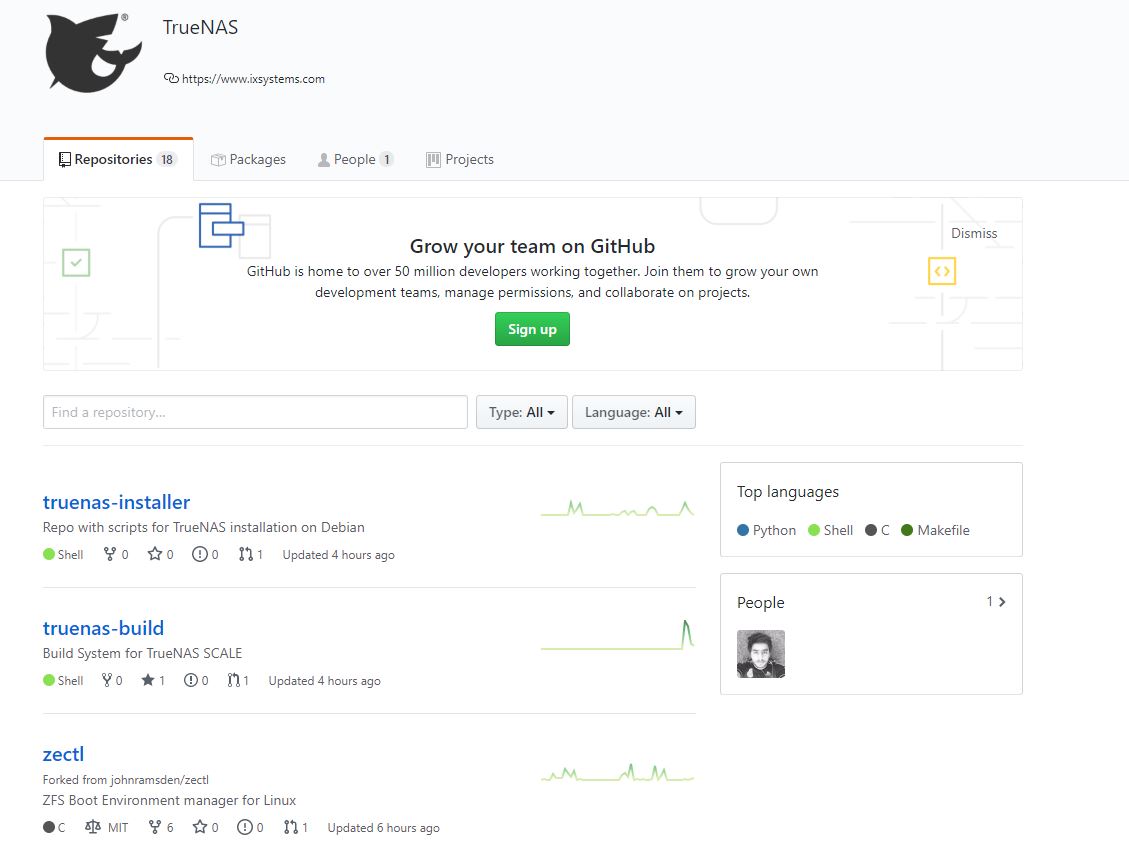Click the Top languages heading
The width and height of the screenshot is (1129, 851).
[x=788, y=492]
